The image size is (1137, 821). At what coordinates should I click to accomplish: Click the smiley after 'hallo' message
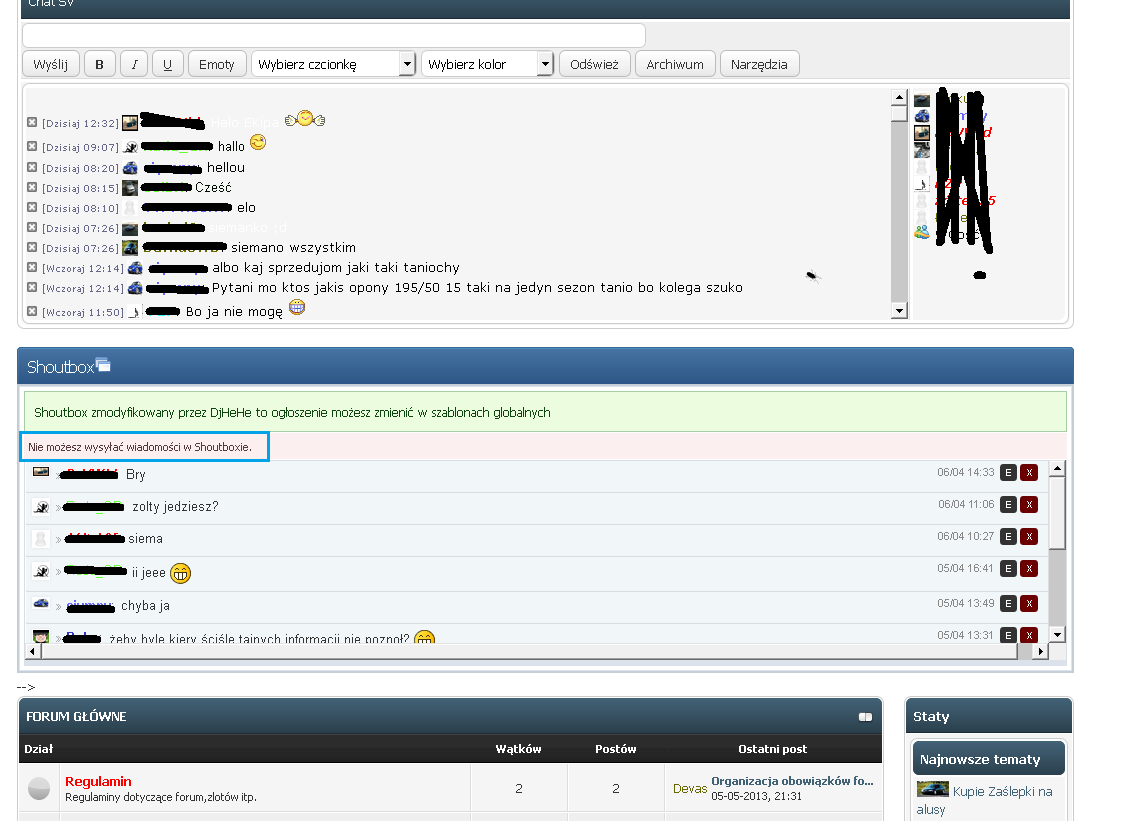[x=258, y=143]
